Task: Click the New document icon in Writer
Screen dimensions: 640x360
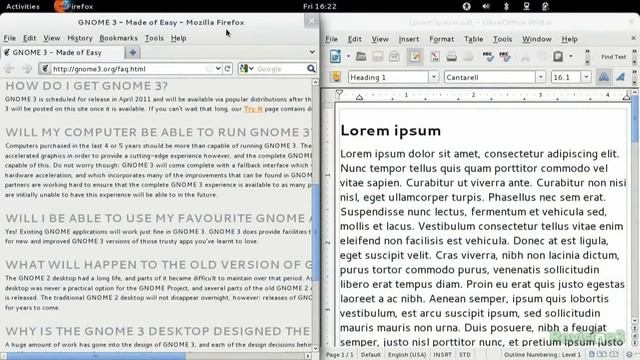Action: 335,56
